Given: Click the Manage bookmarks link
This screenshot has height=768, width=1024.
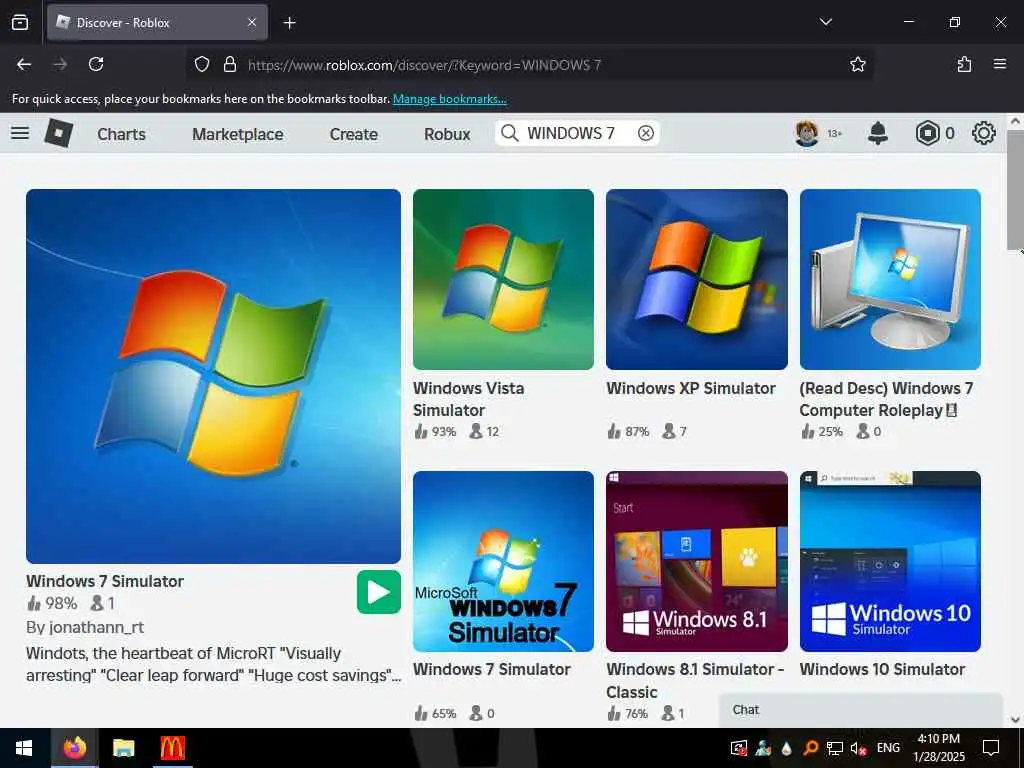Looking at the screenshot, I should 449,99.
